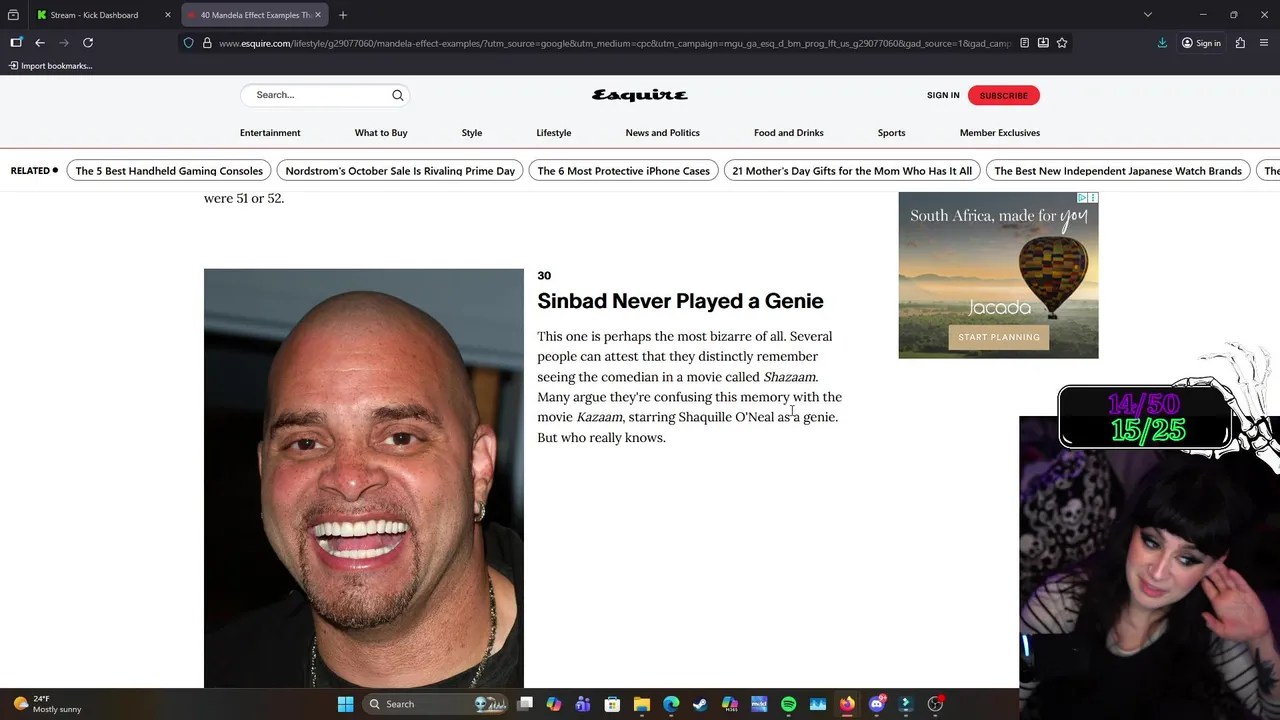Viewport: 1280px width, 720px height.
Task: Switch to Firefox in the taskbar
Action: [847, 704]
